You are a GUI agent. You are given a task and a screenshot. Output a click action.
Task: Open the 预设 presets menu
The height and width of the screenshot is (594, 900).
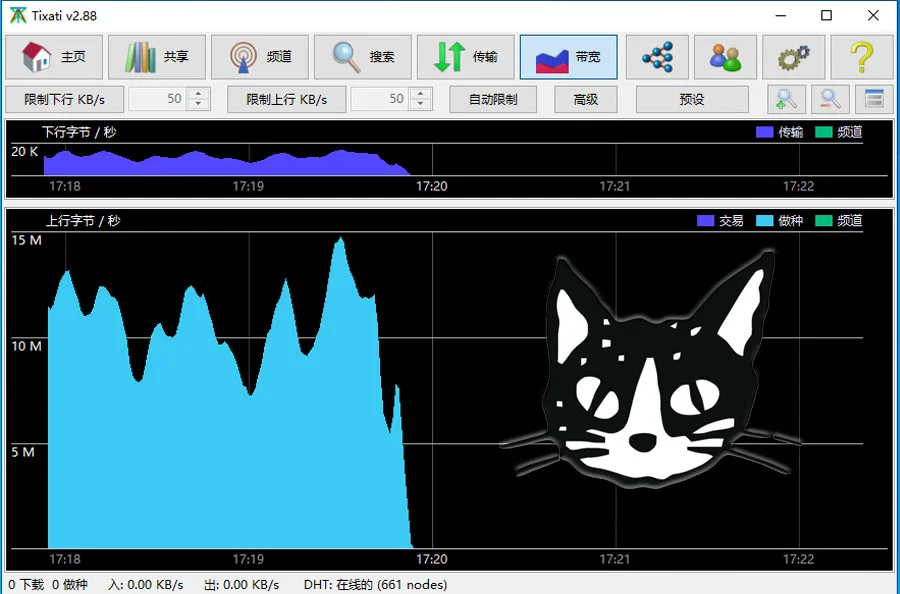click(692, 99)
